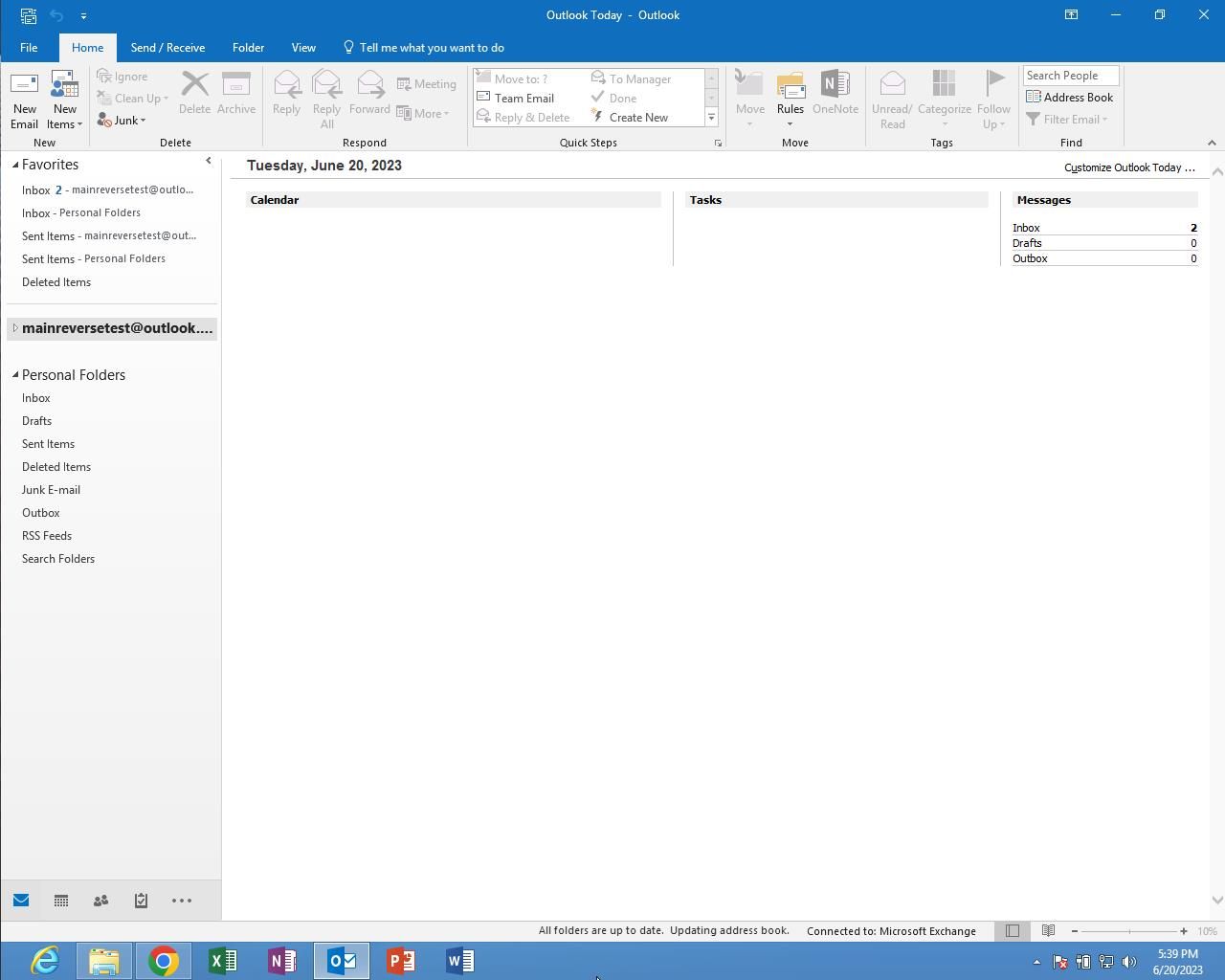The height and width of the screenshot is (980, 1225).
Task: Open the Inbox link under Messages
Action: click(1026, 228)
